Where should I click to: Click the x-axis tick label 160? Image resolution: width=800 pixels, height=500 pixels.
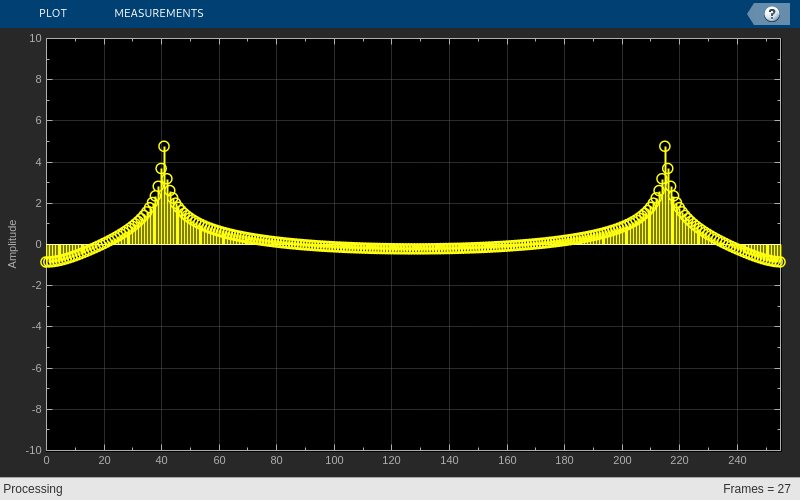[507, 460]
